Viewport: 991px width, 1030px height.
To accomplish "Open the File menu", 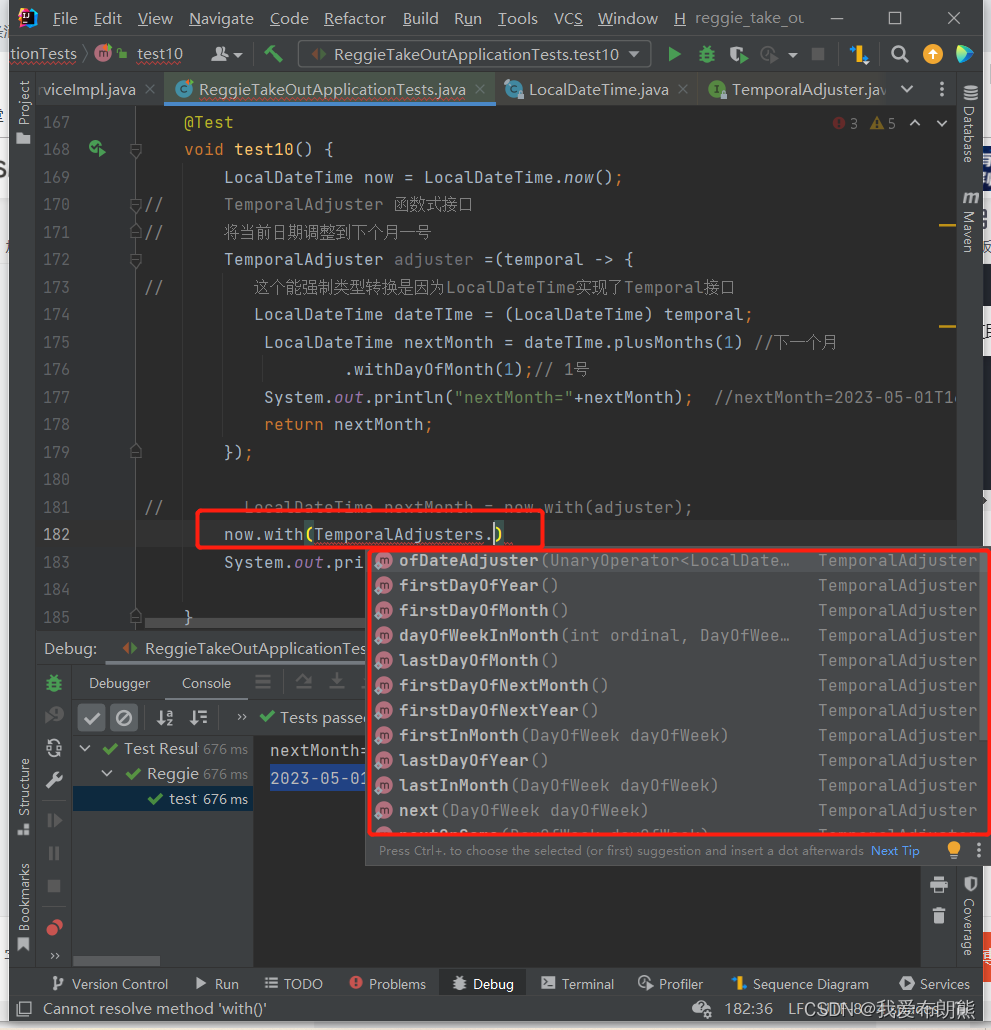I will pos(64,18).
